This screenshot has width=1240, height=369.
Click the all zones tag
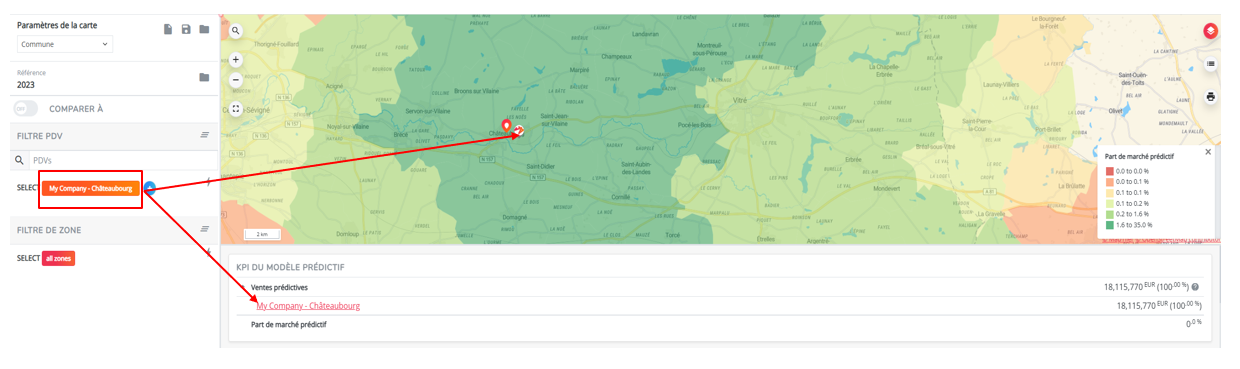coord(58,258)
